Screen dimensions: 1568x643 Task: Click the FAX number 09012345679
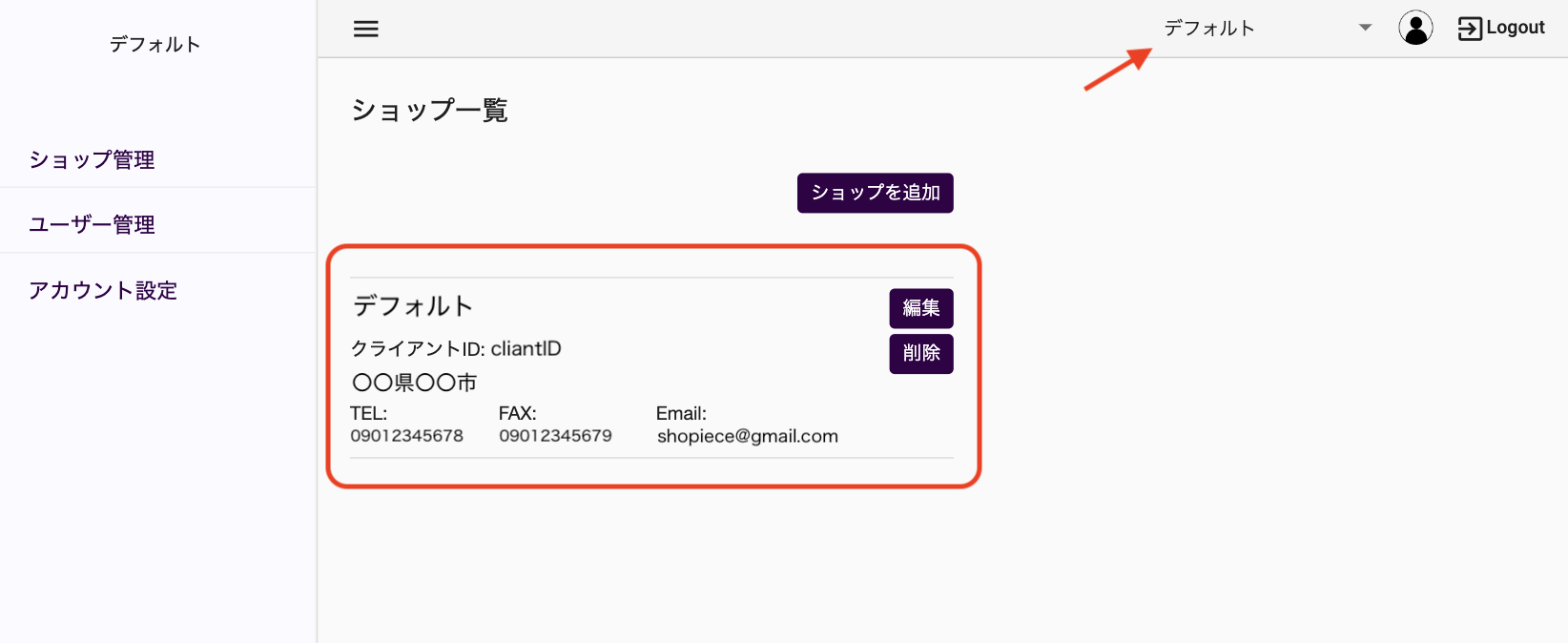click(x=556, y=436)
